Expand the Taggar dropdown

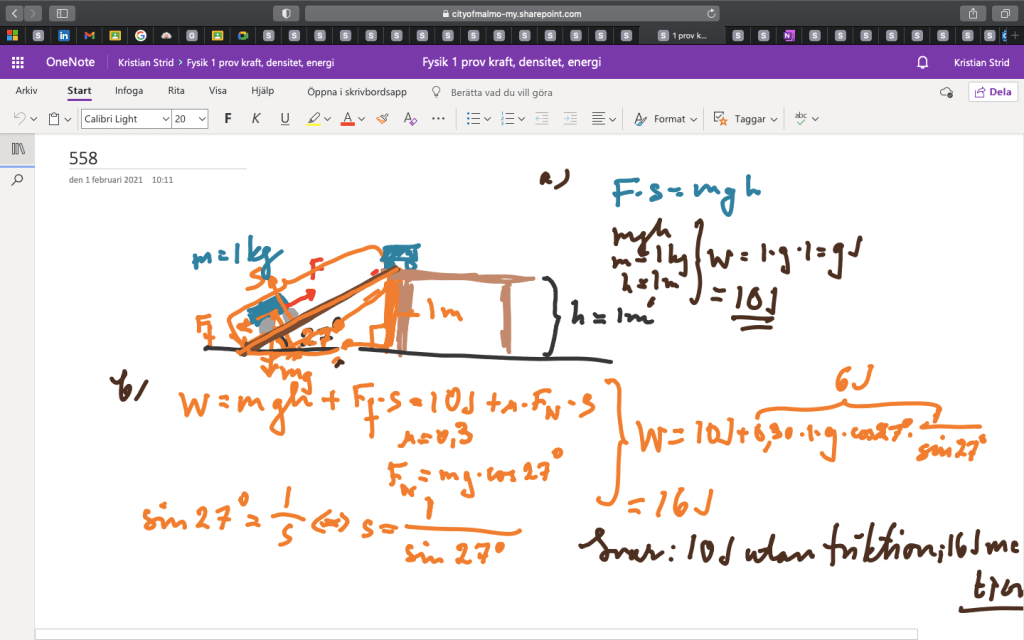pyautogui.click(x=773, y=119)
